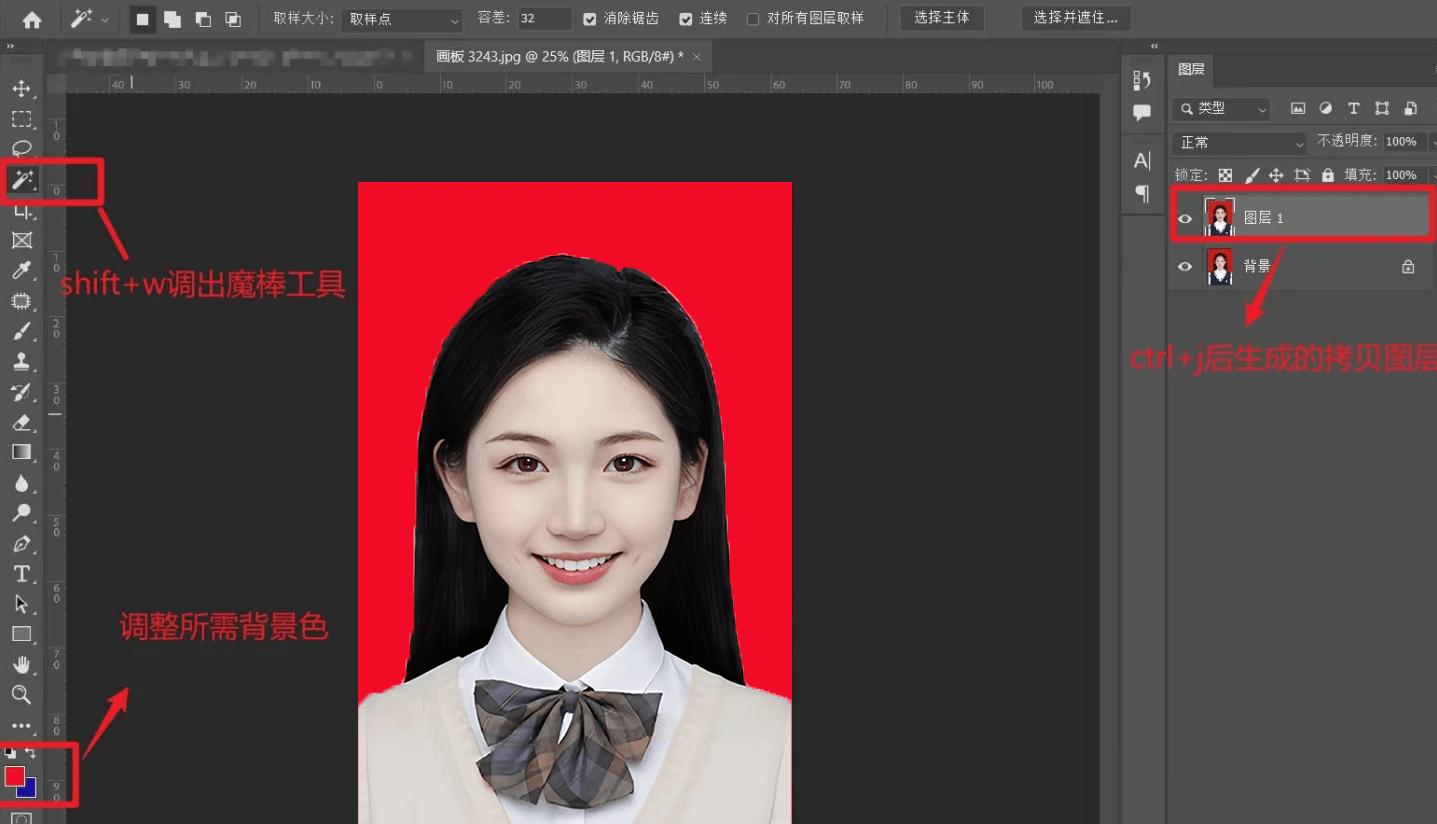
Task: Select the Horizontal Type tool
Action: 21,574
